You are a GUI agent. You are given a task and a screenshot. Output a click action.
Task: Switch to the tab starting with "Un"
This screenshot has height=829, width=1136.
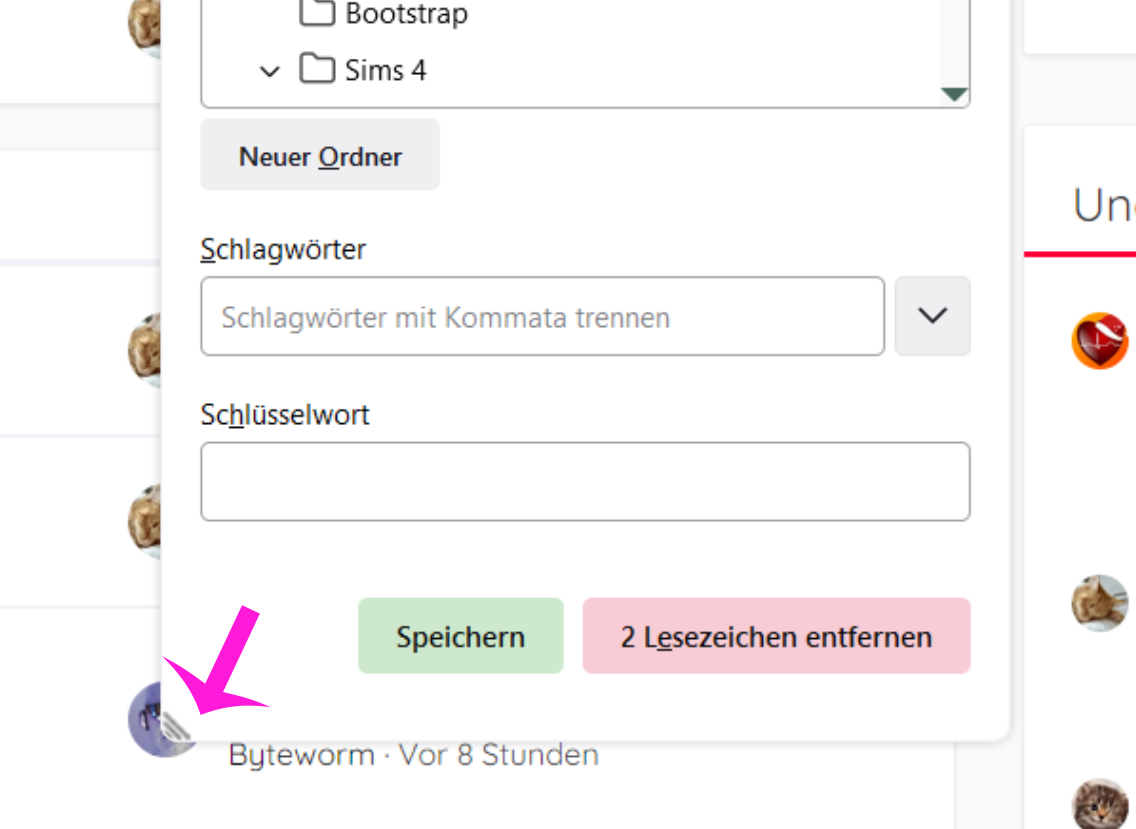[1103, 206]
